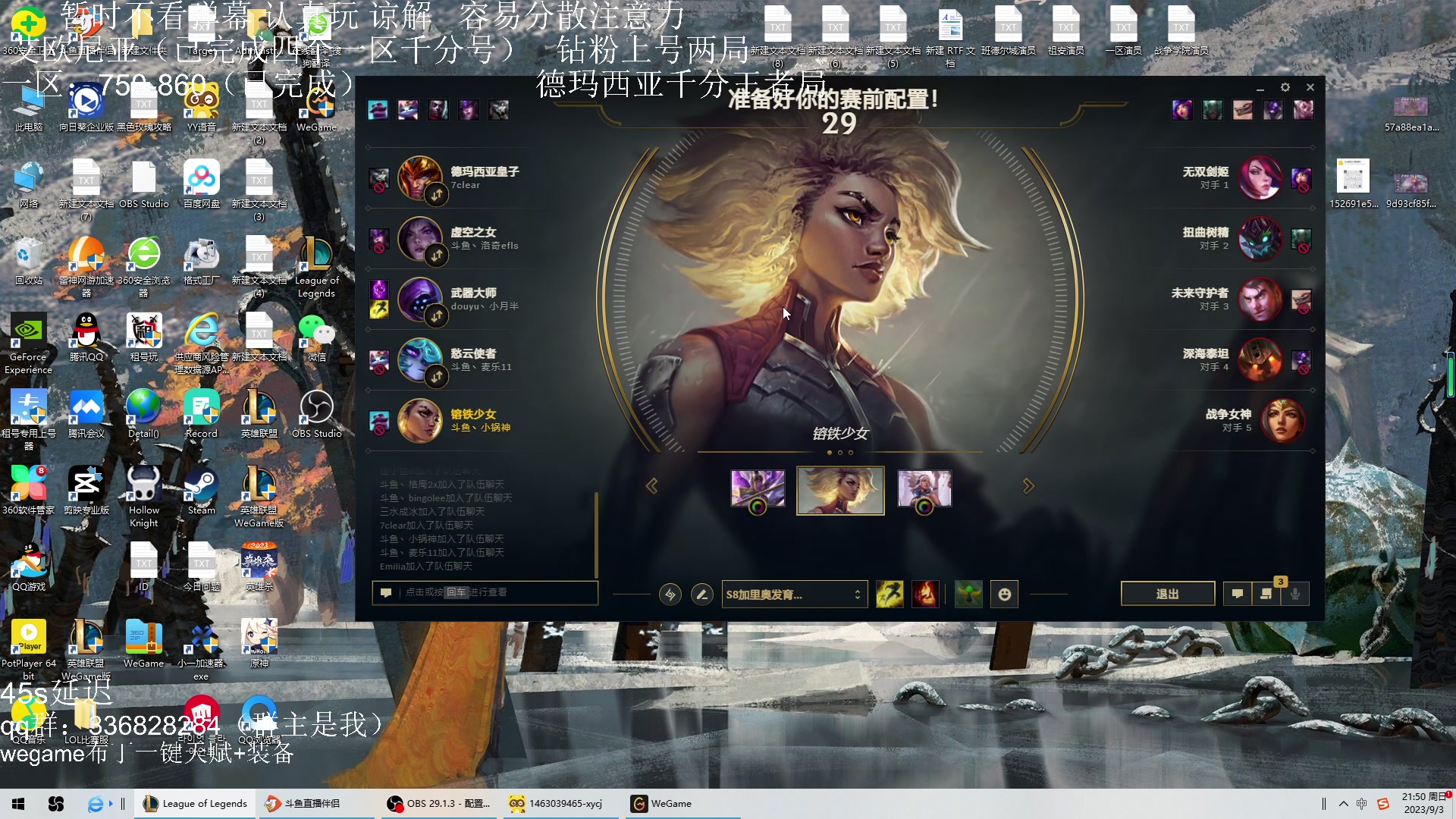Click enemy 无双剑姬 champion portrait

pyautogui.click(x=1260, y=178)
